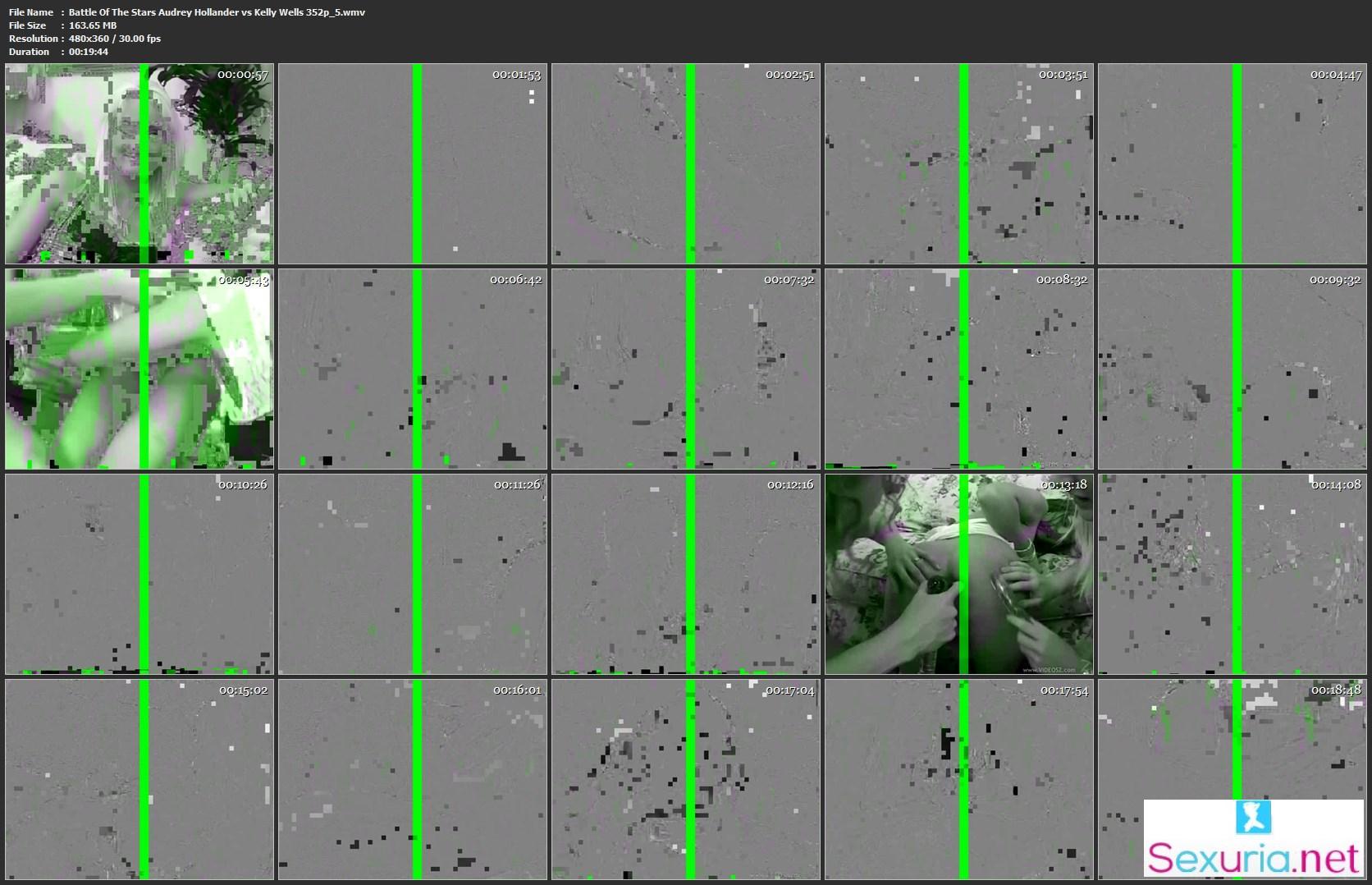
Task: Click the blue logo icon above the watermark text
Action: coord(1252,817)
